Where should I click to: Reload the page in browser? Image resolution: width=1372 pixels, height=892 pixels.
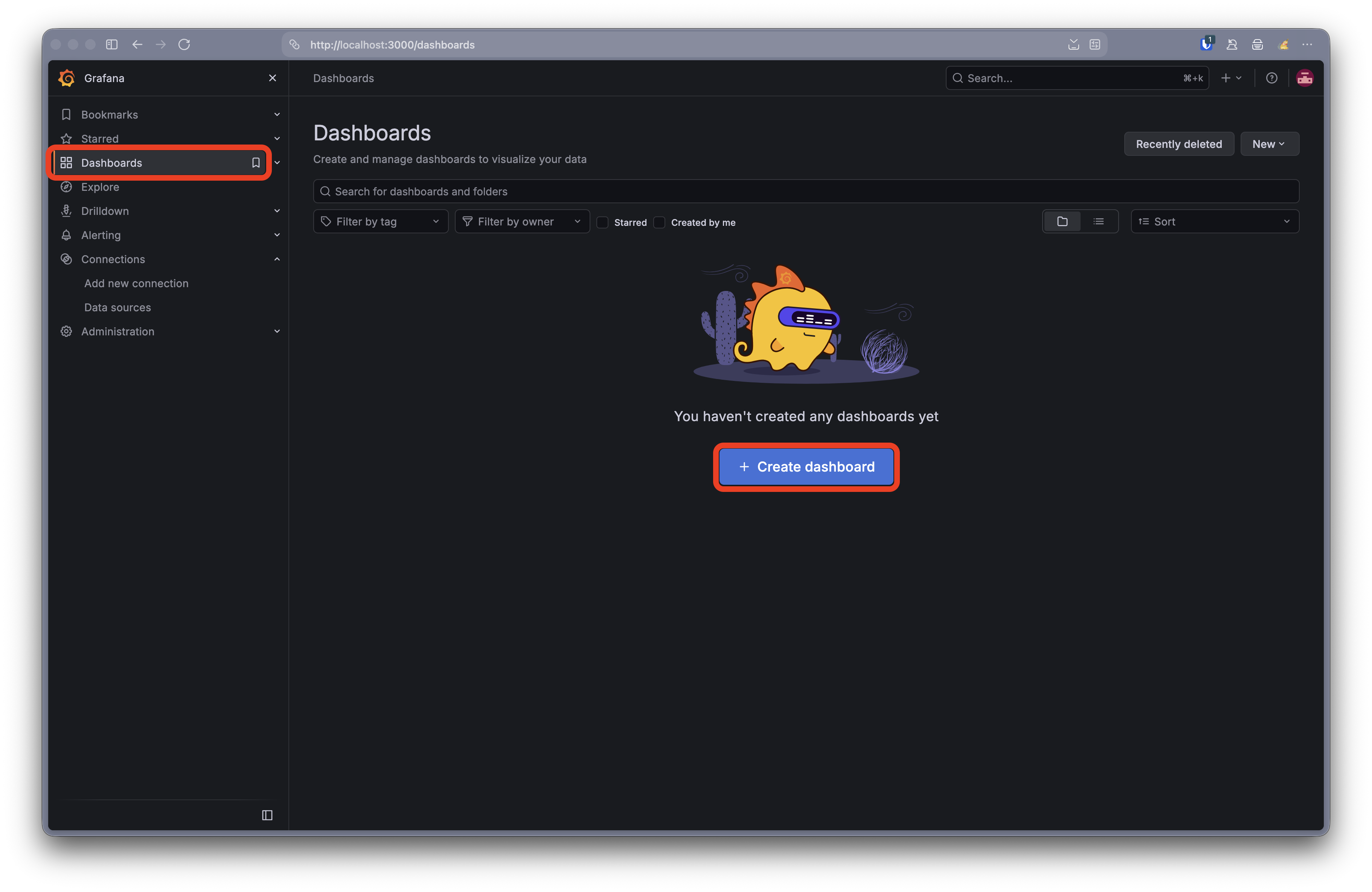[184, 44]
